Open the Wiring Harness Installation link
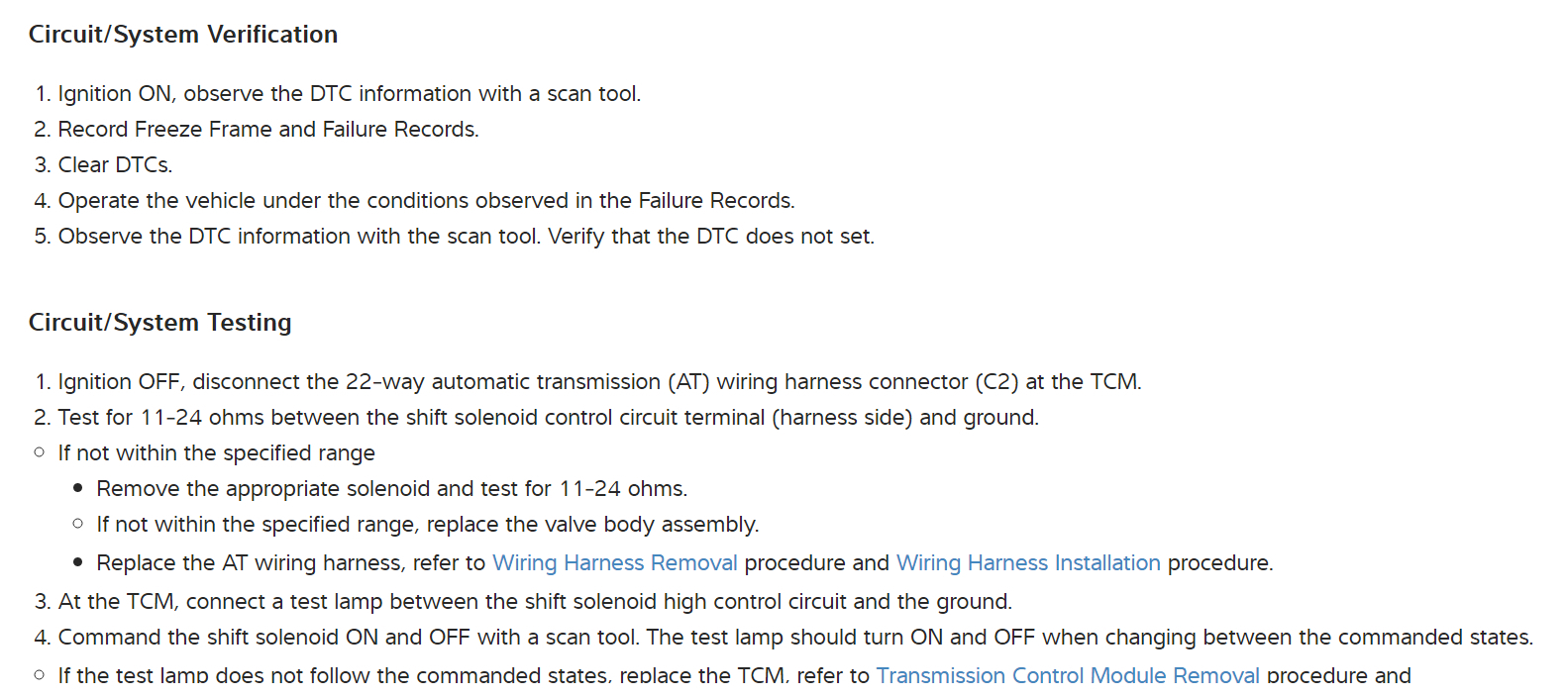This screenshot has width=1568, height=696. (1027, 563)
